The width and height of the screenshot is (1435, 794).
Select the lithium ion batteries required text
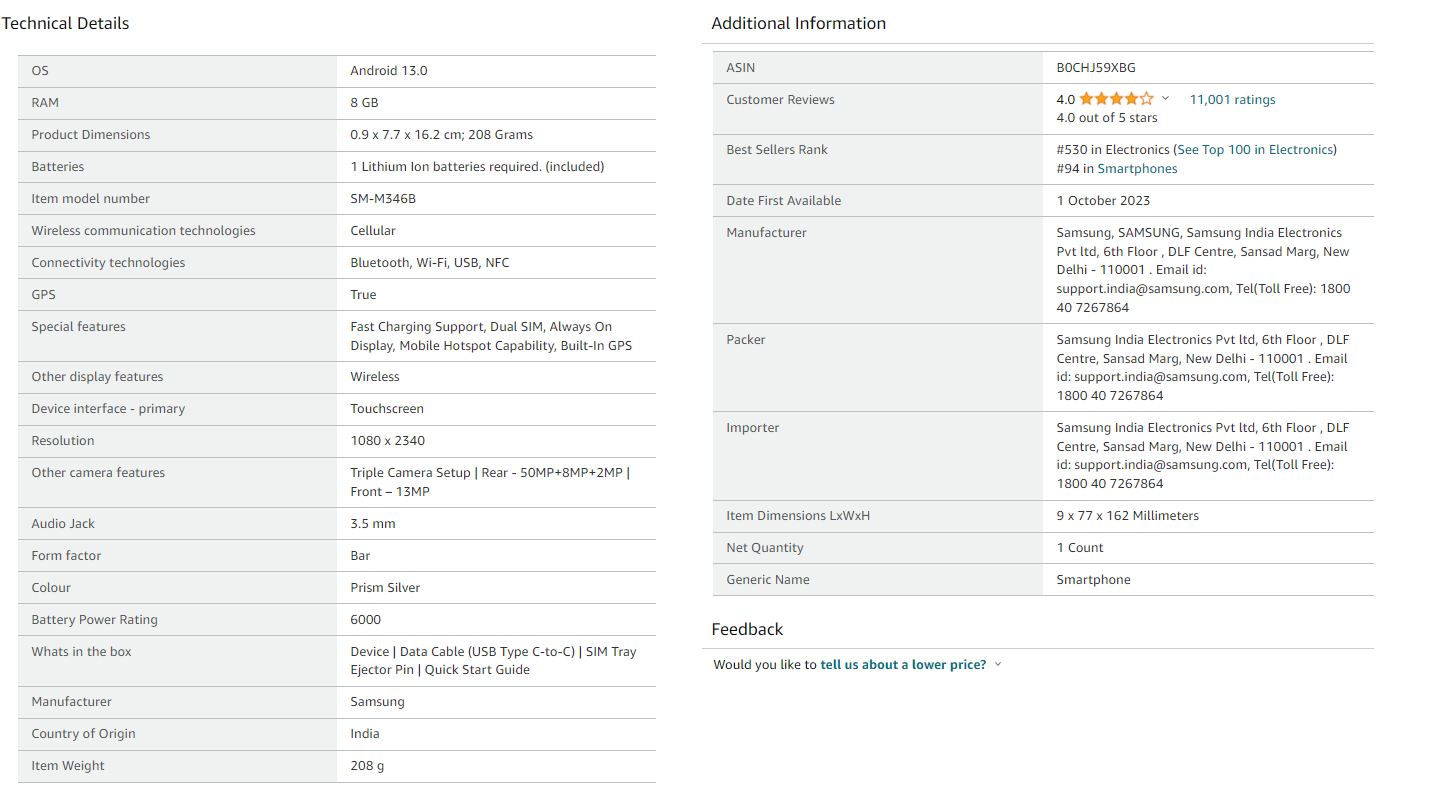(477, 167)
